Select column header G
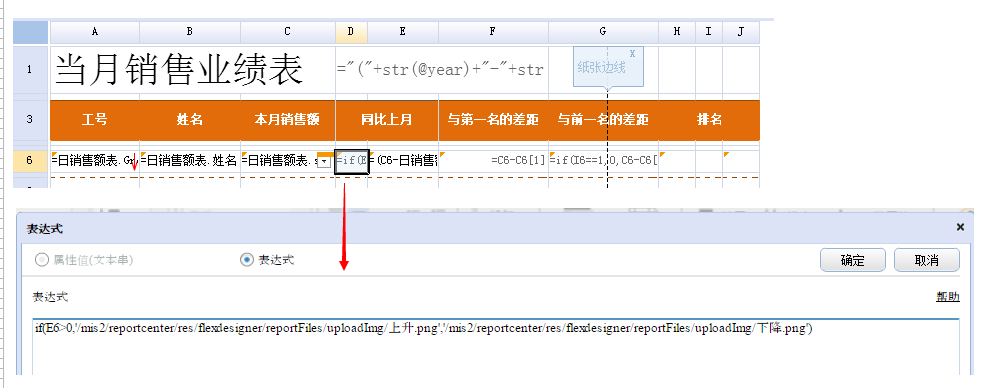This screenshot has height=388, width=986. pos(603,31)
